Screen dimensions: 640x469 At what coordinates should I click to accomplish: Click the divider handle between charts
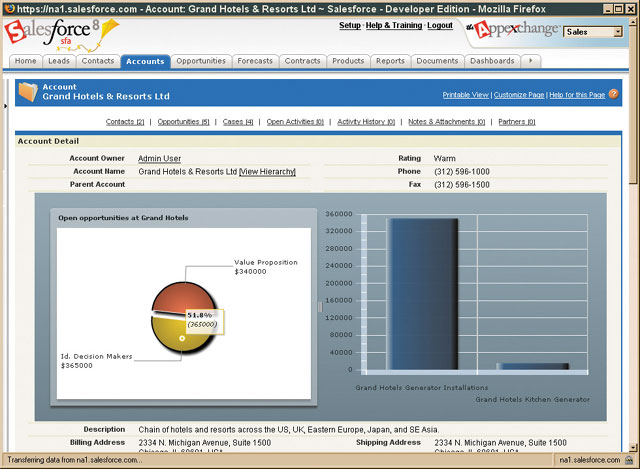(x=320, y=307)
